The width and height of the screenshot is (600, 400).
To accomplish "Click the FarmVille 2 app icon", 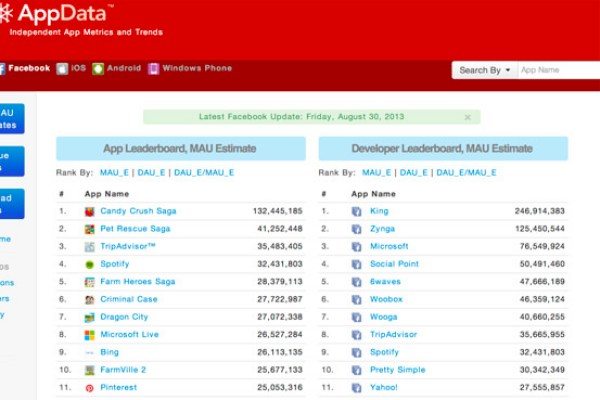I will click(90, 370).
